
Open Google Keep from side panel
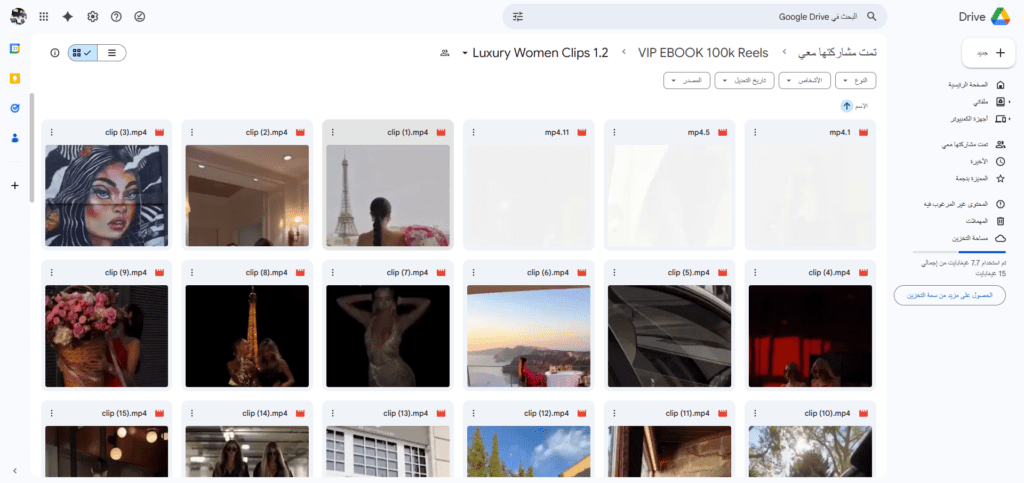point(15,78)
